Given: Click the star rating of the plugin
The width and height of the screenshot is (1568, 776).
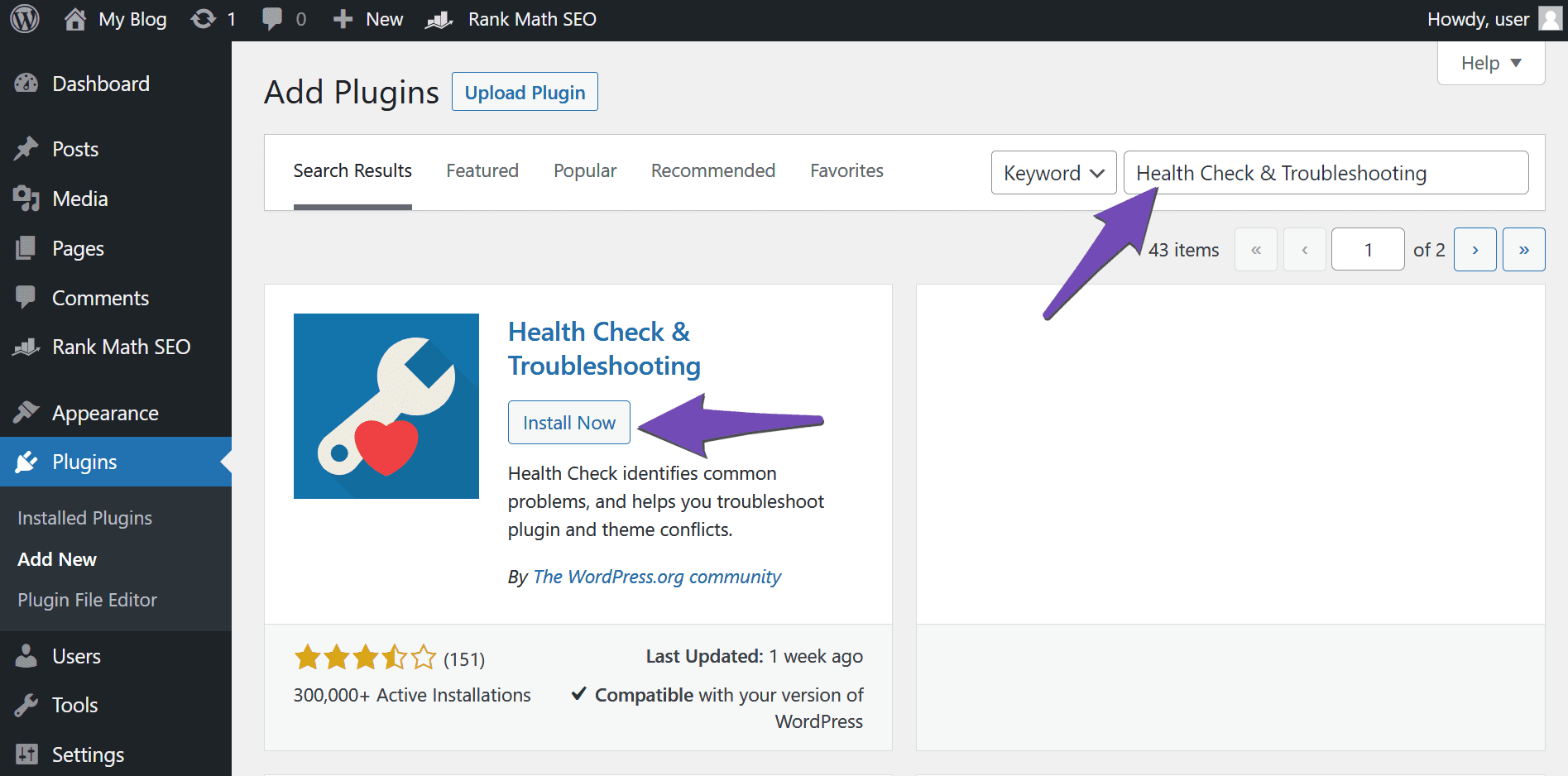Looking at the screenshot, I should tap(365, 658).
